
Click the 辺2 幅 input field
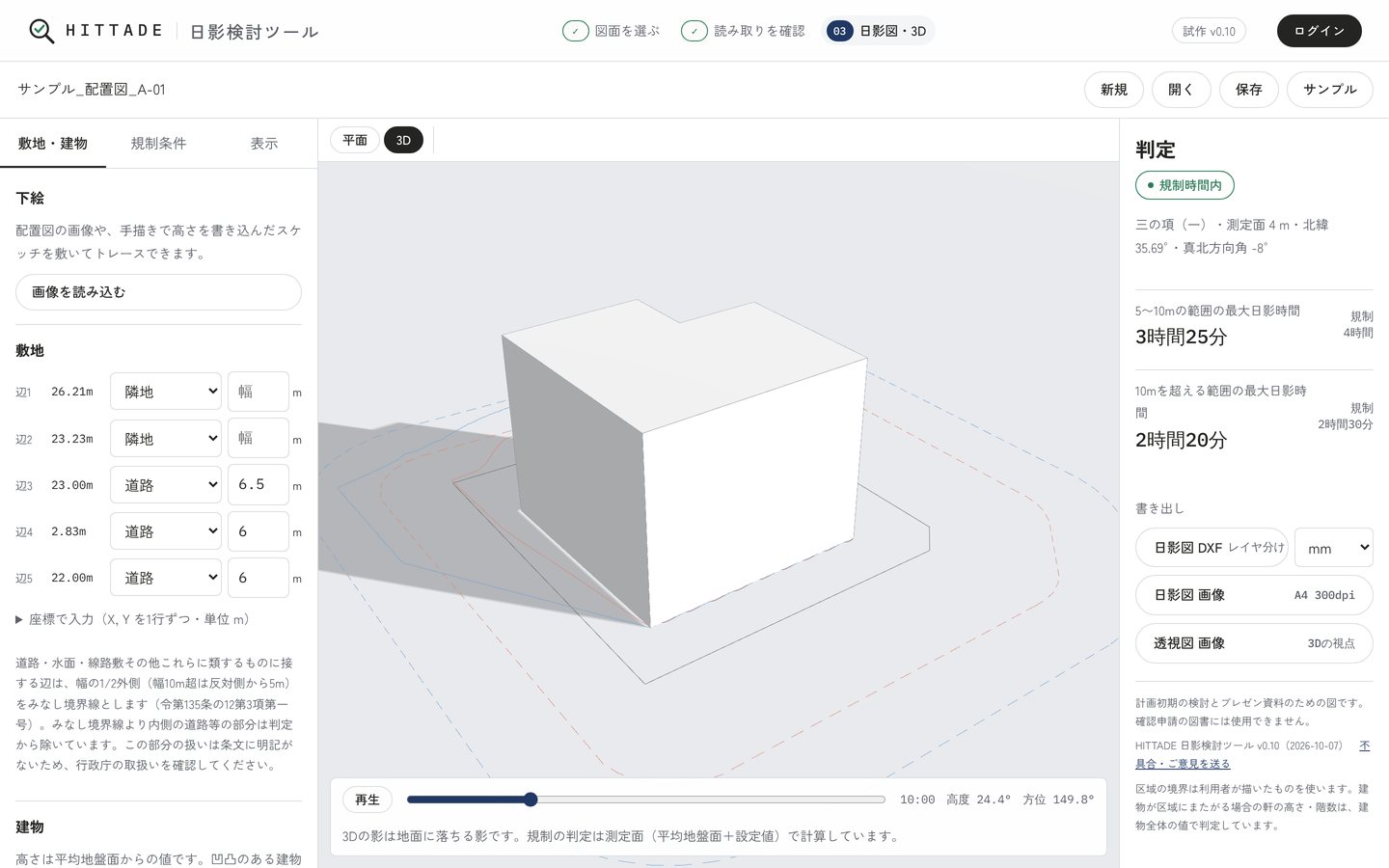[259, 439]
